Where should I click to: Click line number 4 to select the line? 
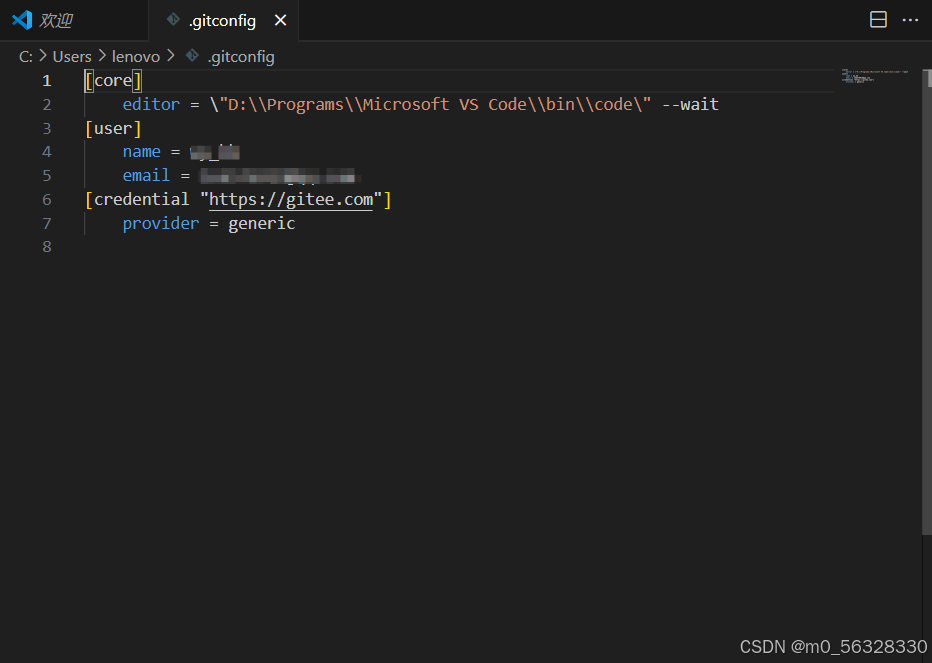click(46, 151)
